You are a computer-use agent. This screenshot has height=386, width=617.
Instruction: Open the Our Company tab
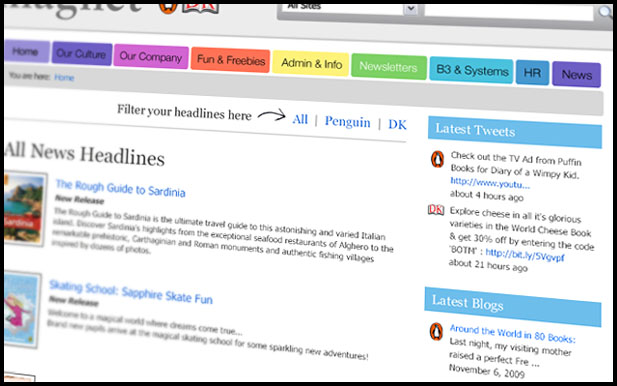(151, 57)
